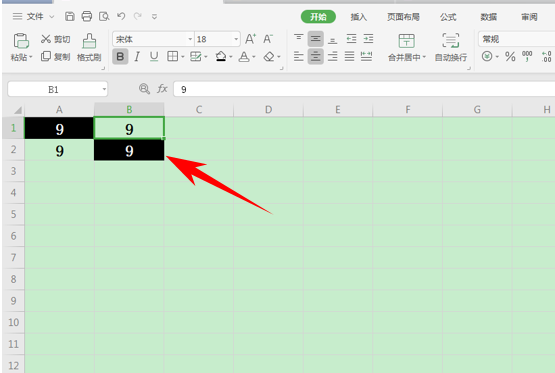Open the 文件 file menu

[34, 16]
